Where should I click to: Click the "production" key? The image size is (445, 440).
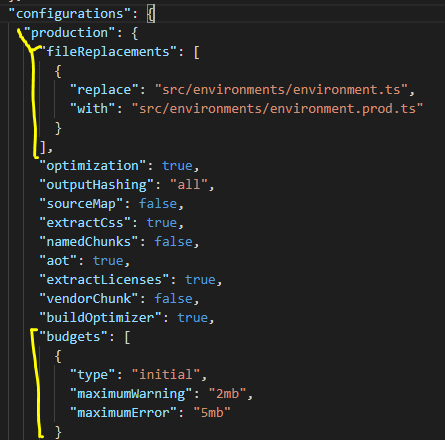click(x=70, y=33)
